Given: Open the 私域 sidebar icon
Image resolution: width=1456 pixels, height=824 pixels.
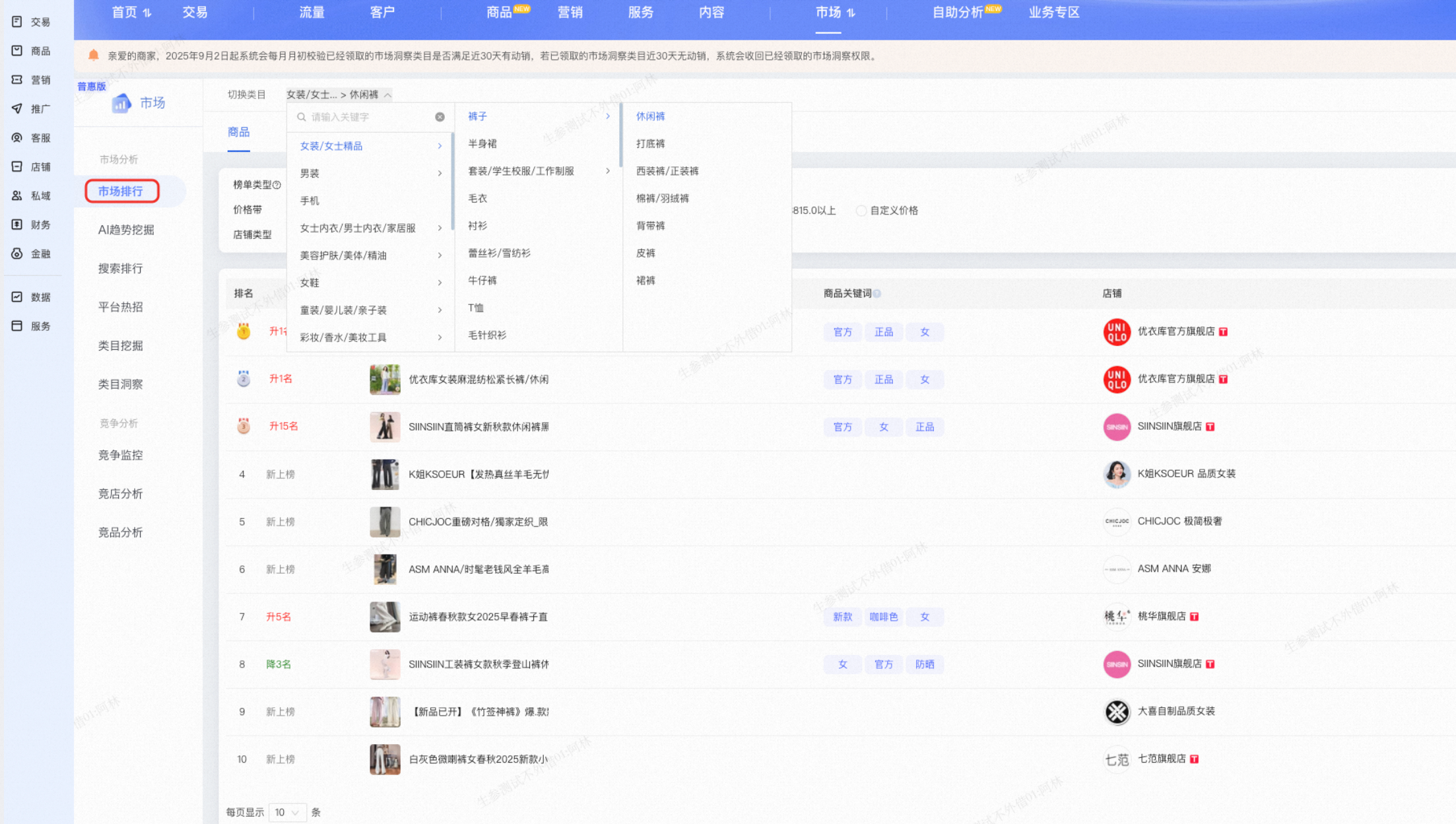Looking at the screenshot, I should [17, 196].
